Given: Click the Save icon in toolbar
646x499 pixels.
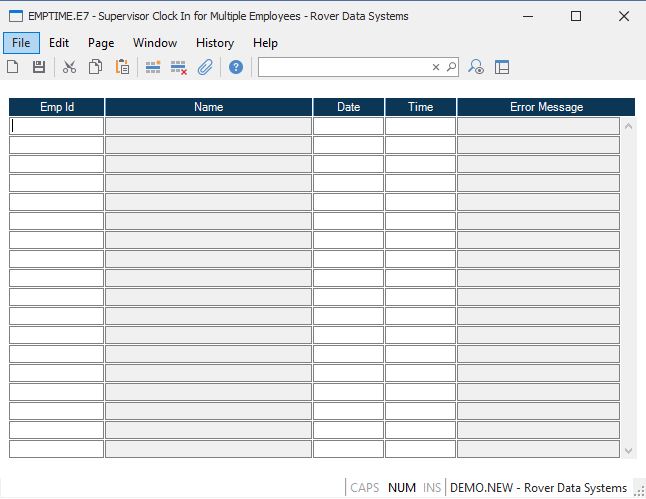Looking at the screenshot, I should 39,67.
